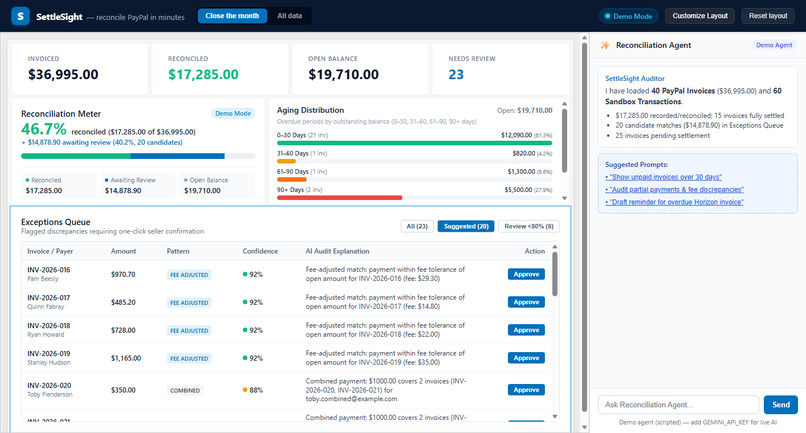Open prompt "Audit partial payments & fee discrepancies"
Screen dimensions: 806x433
point(674,190)
